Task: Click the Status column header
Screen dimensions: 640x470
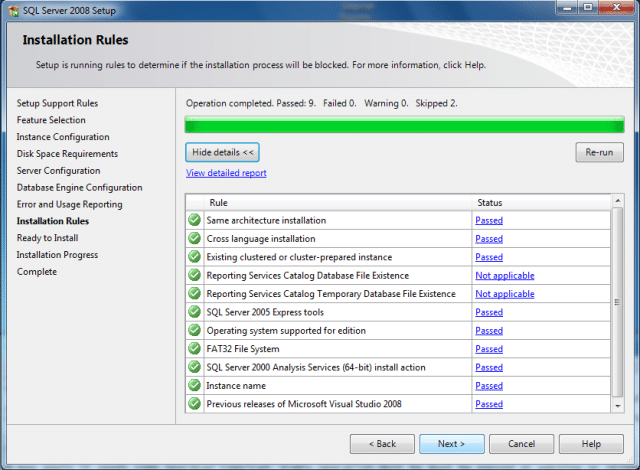Action: click(x=542, y=203)
